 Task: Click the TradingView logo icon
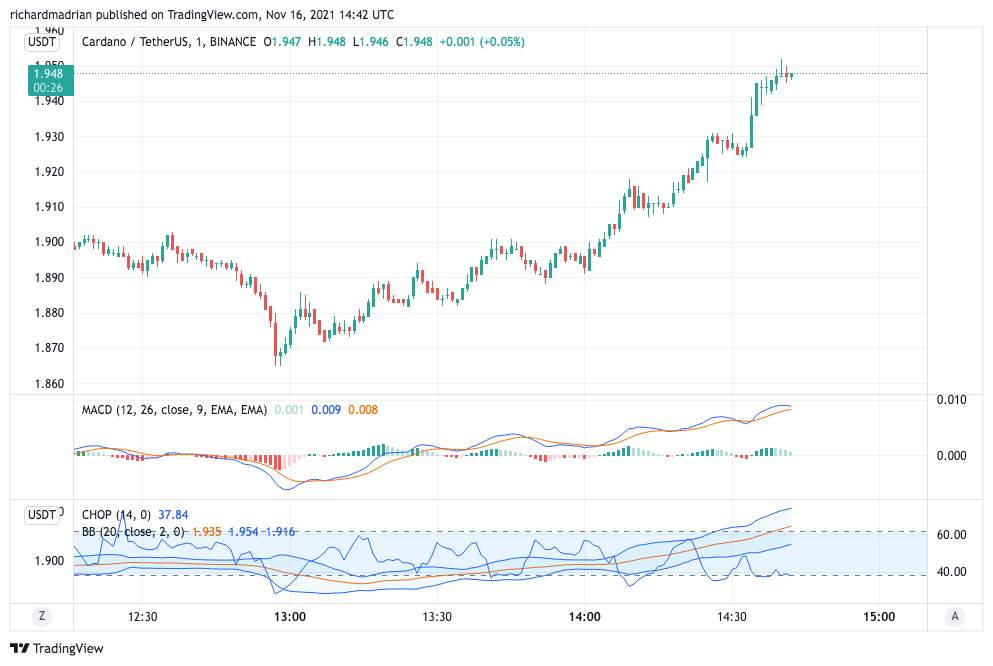pyautogui.click(x=19, y=648)
